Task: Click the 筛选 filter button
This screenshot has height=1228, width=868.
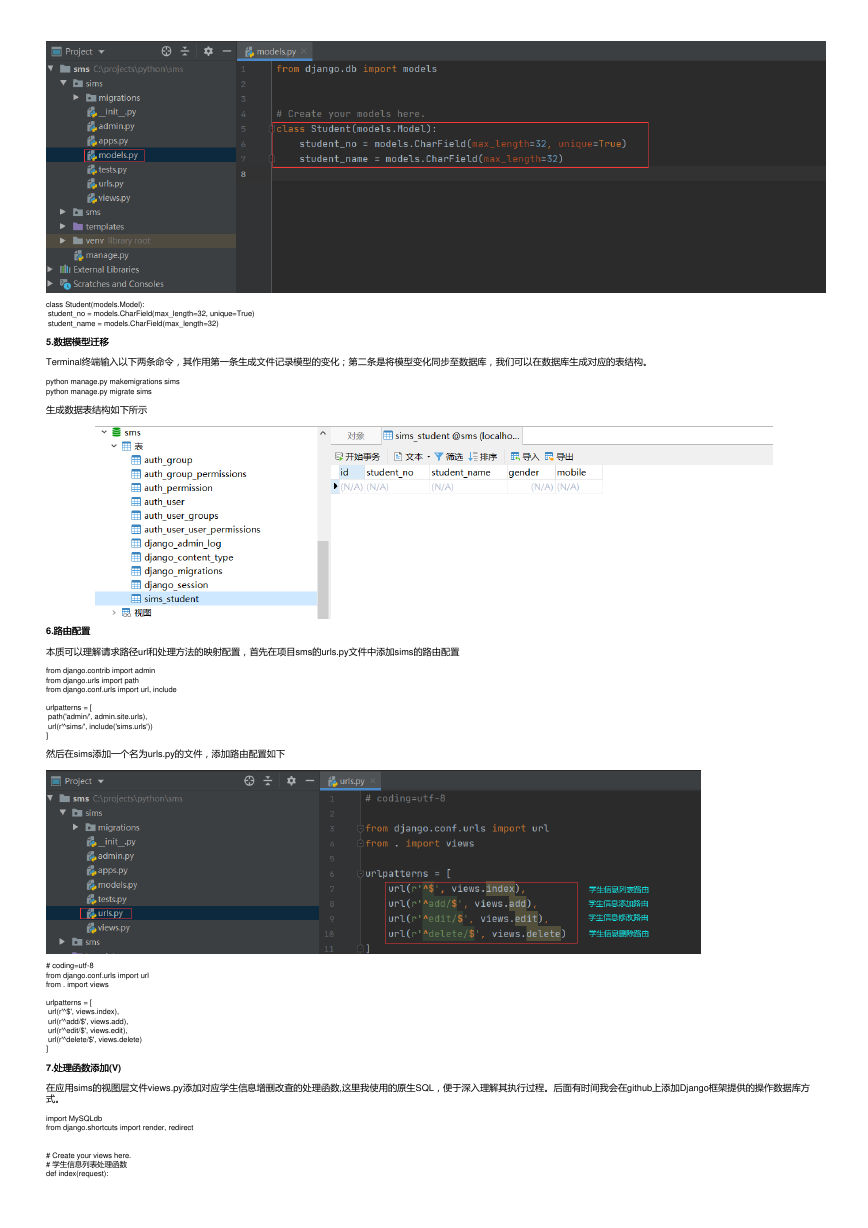Action: [448, 456]
